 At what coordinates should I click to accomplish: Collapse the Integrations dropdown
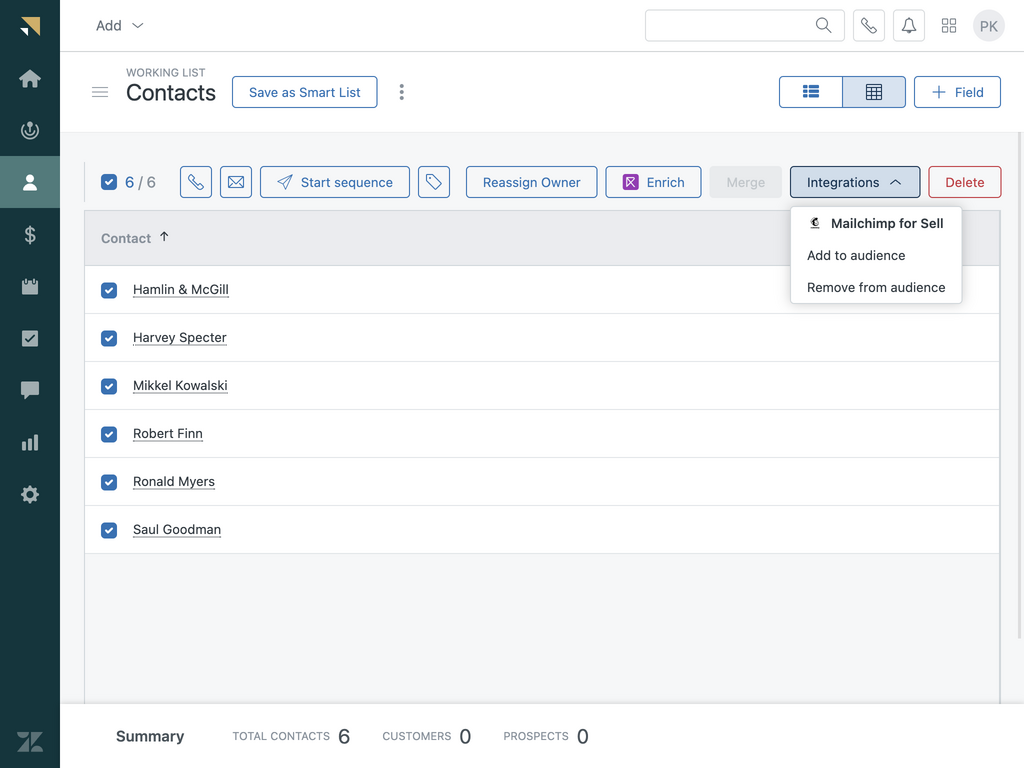click(855, 182)
